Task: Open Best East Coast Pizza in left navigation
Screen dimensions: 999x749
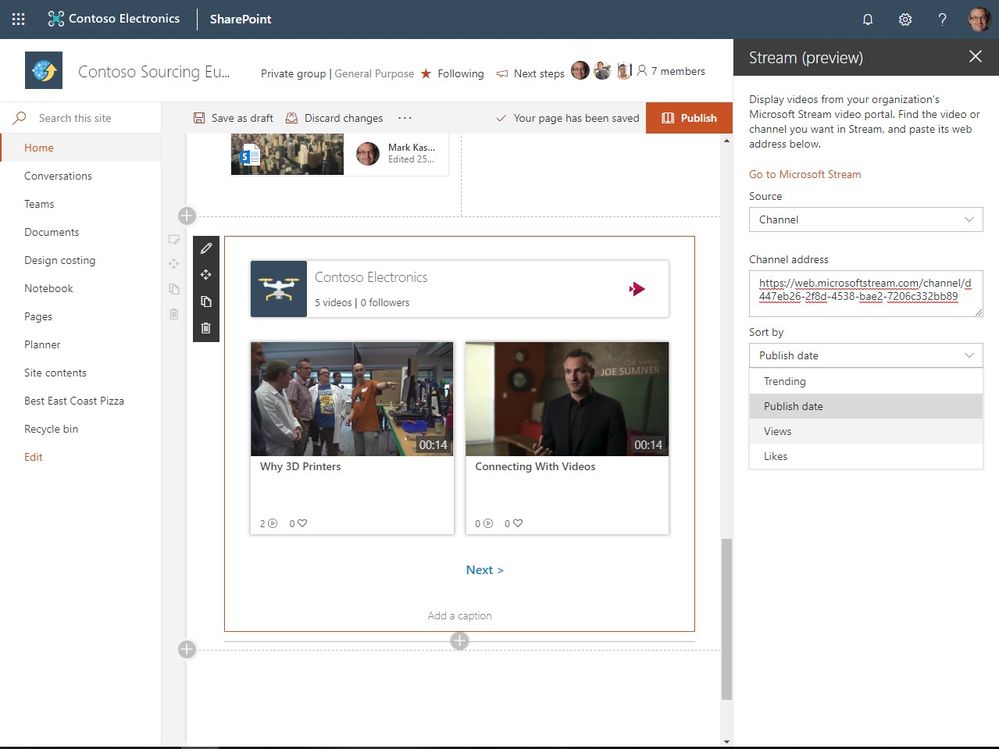Action: [x=74, y=401]
